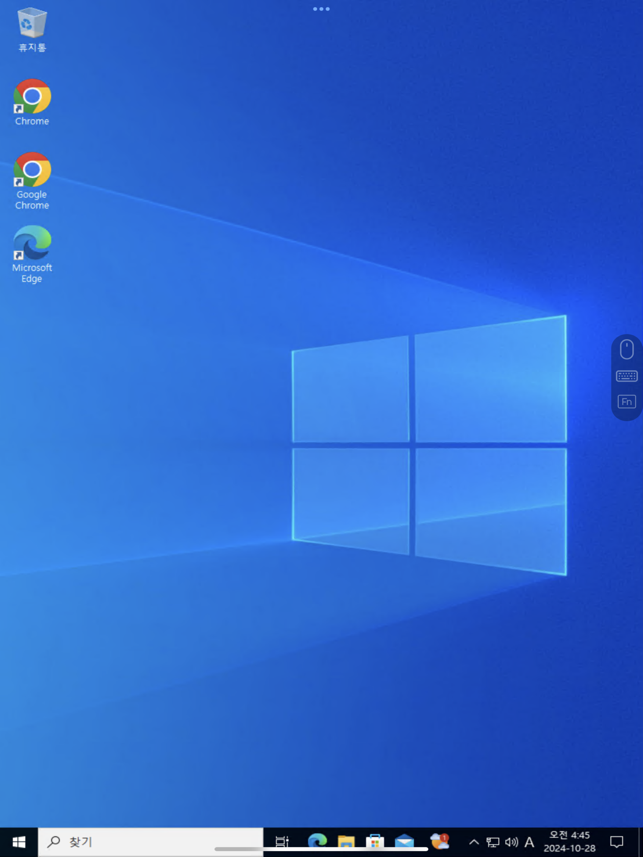Show the keyboard from the side panel
Screen dimensions: 643x857
point(627,376)
